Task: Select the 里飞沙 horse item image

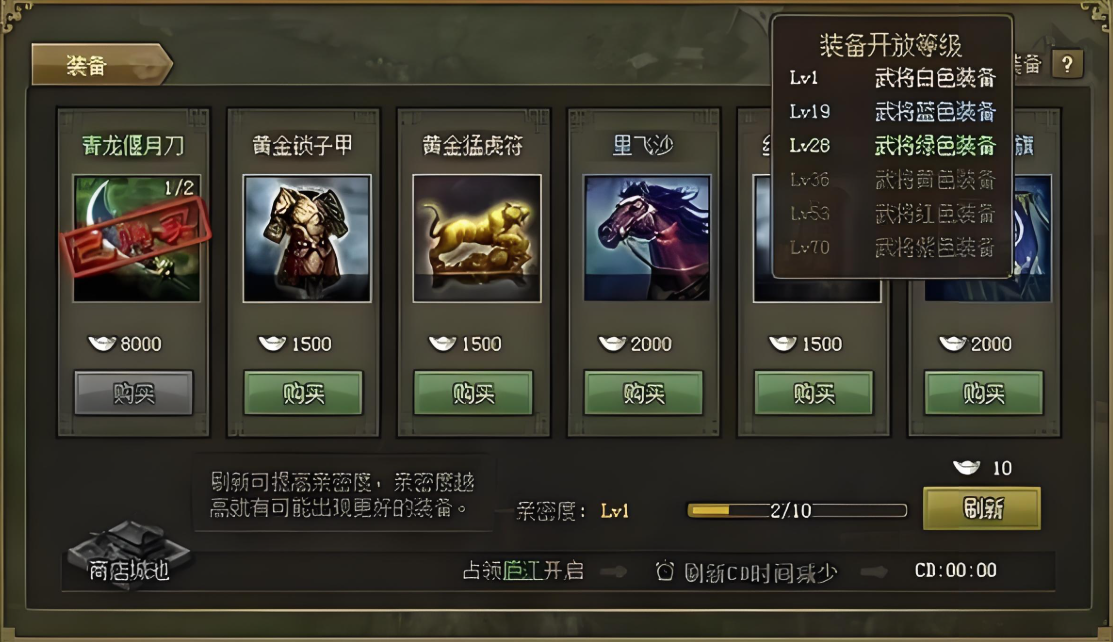Action: click(647, 239)
